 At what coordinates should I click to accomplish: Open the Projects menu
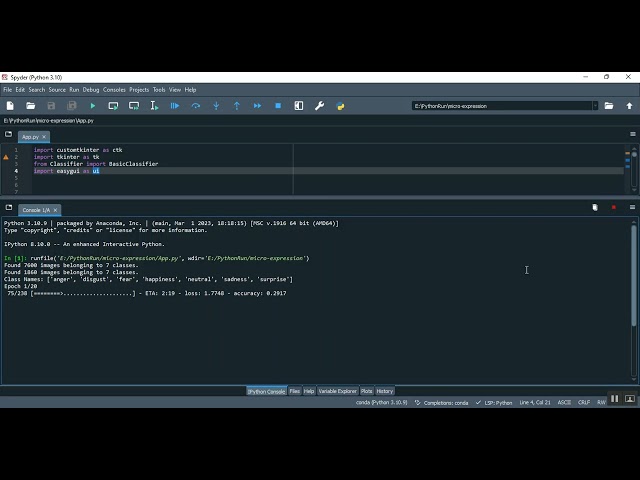click(139, 90)
